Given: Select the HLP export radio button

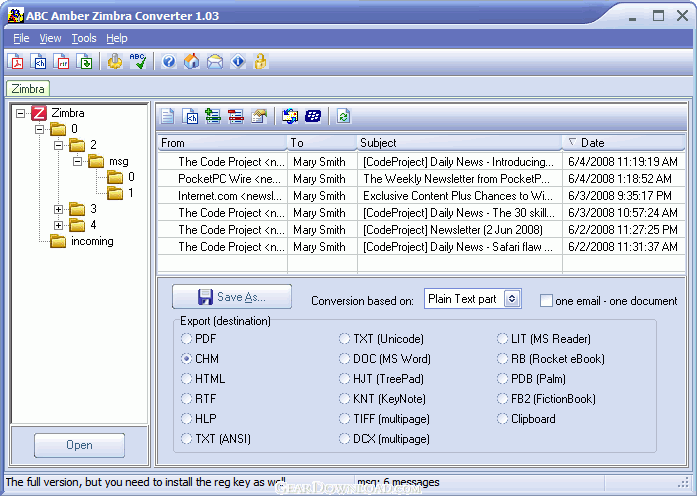Looking at the screenshot, I should coord(186,419).
